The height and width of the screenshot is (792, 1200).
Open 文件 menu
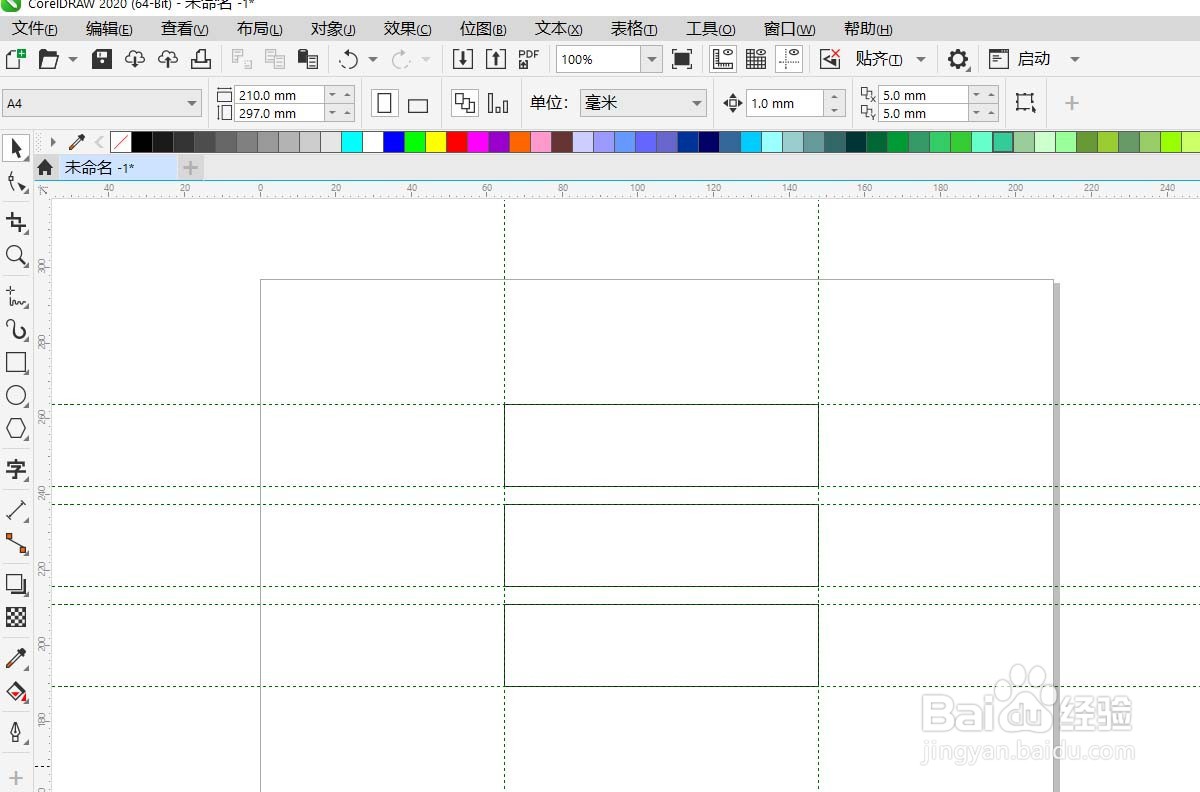[34, 29]
